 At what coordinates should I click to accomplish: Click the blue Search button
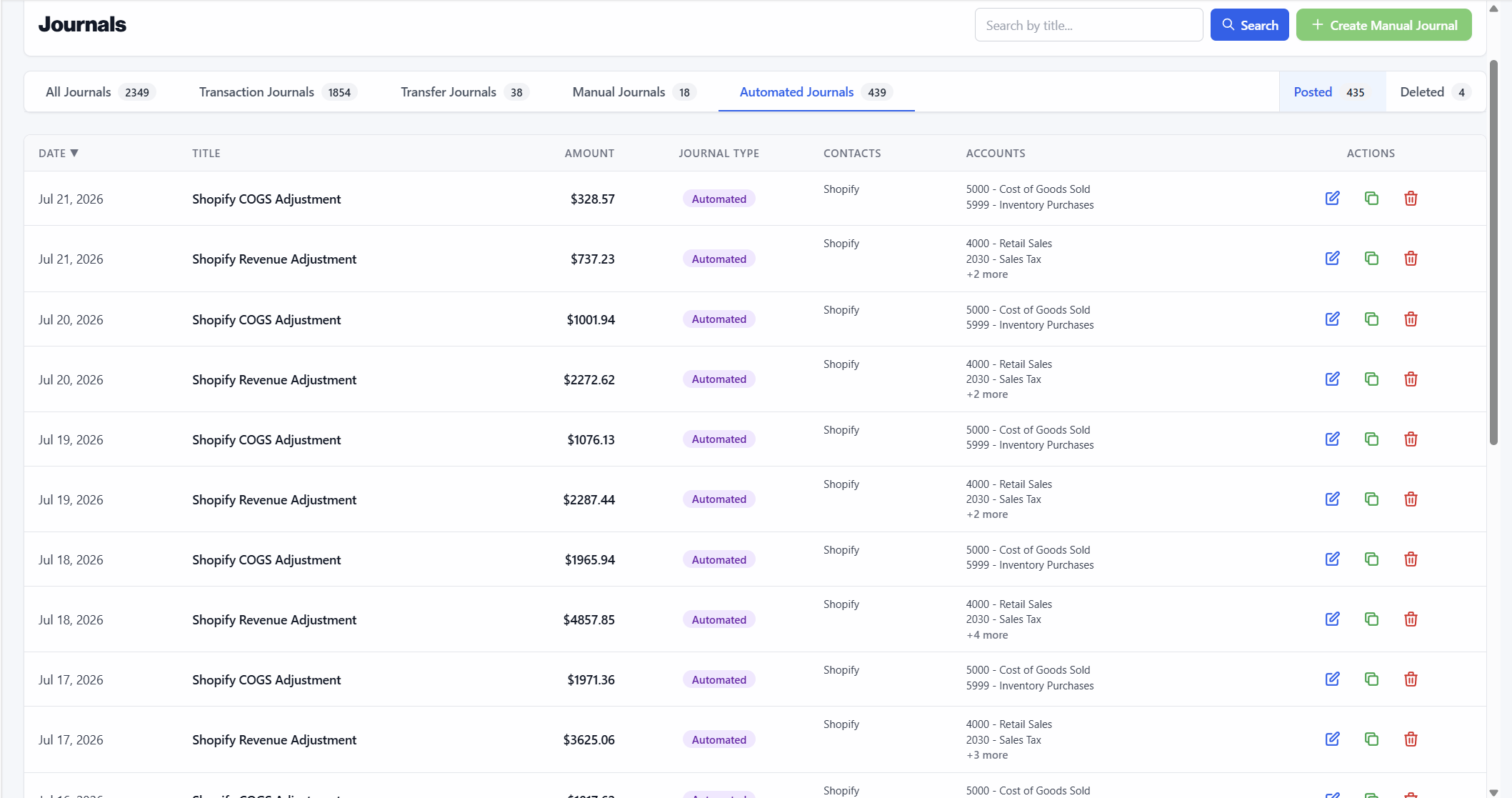tap(1249, 25)
